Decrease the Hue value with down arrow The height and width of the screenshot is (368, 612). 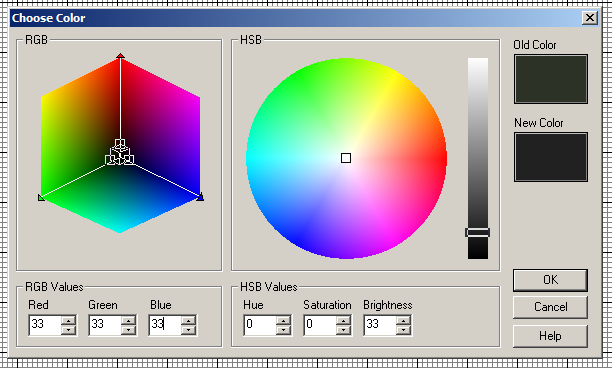pos(283,330)
